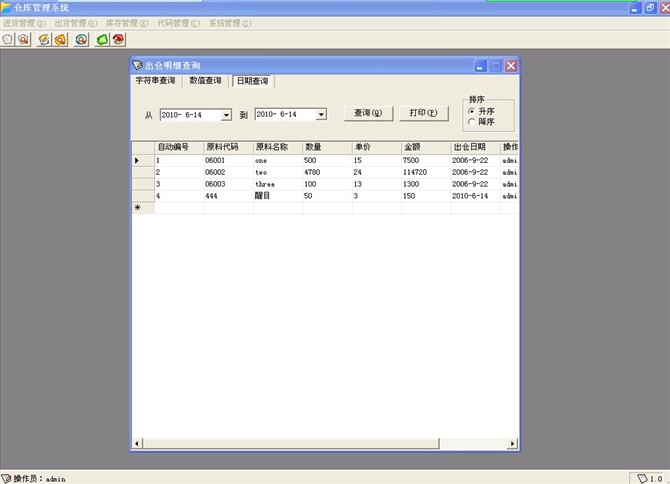Select row selector for record 2

143,173
